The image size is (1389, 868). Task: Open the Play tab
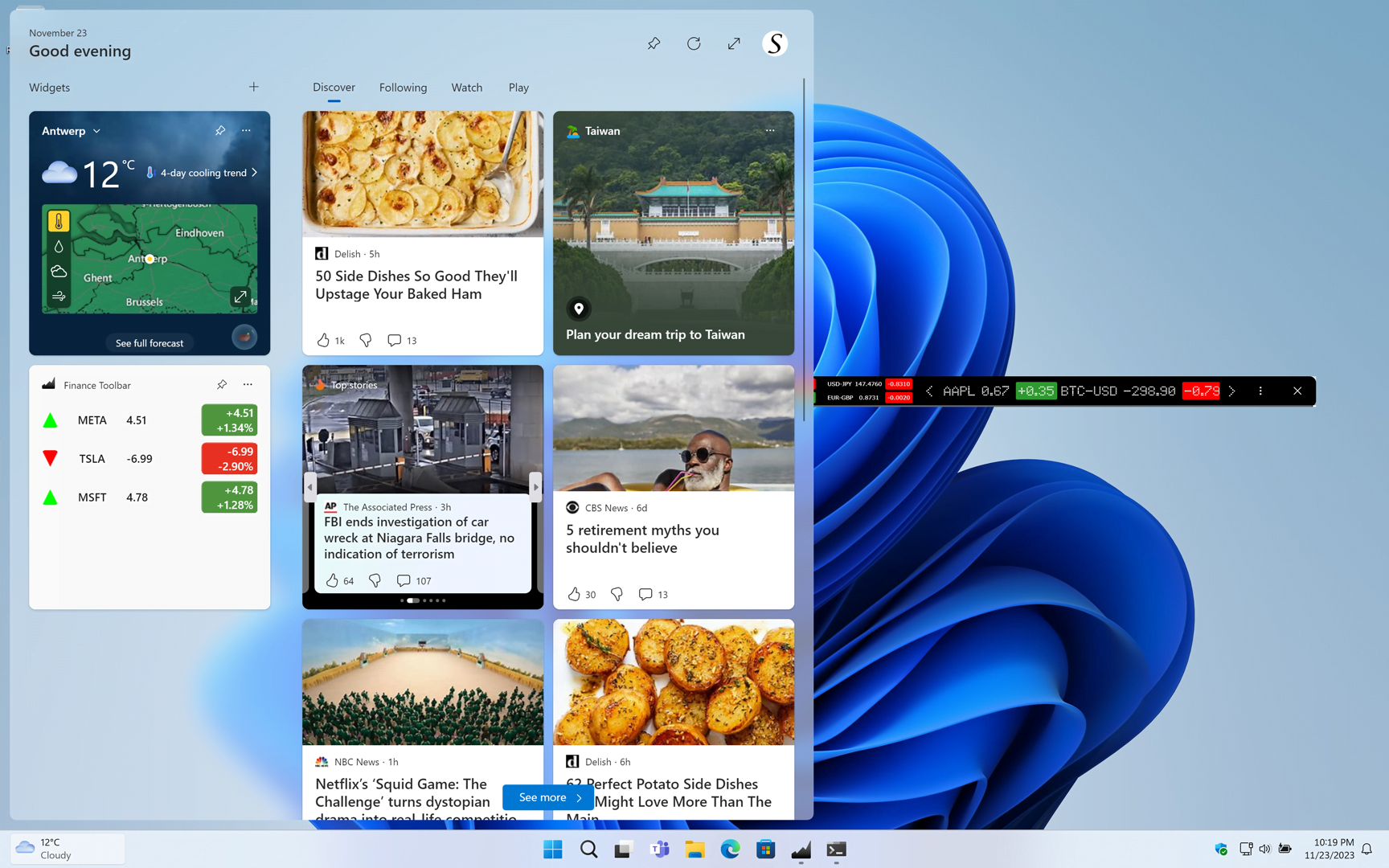point(518,88)
